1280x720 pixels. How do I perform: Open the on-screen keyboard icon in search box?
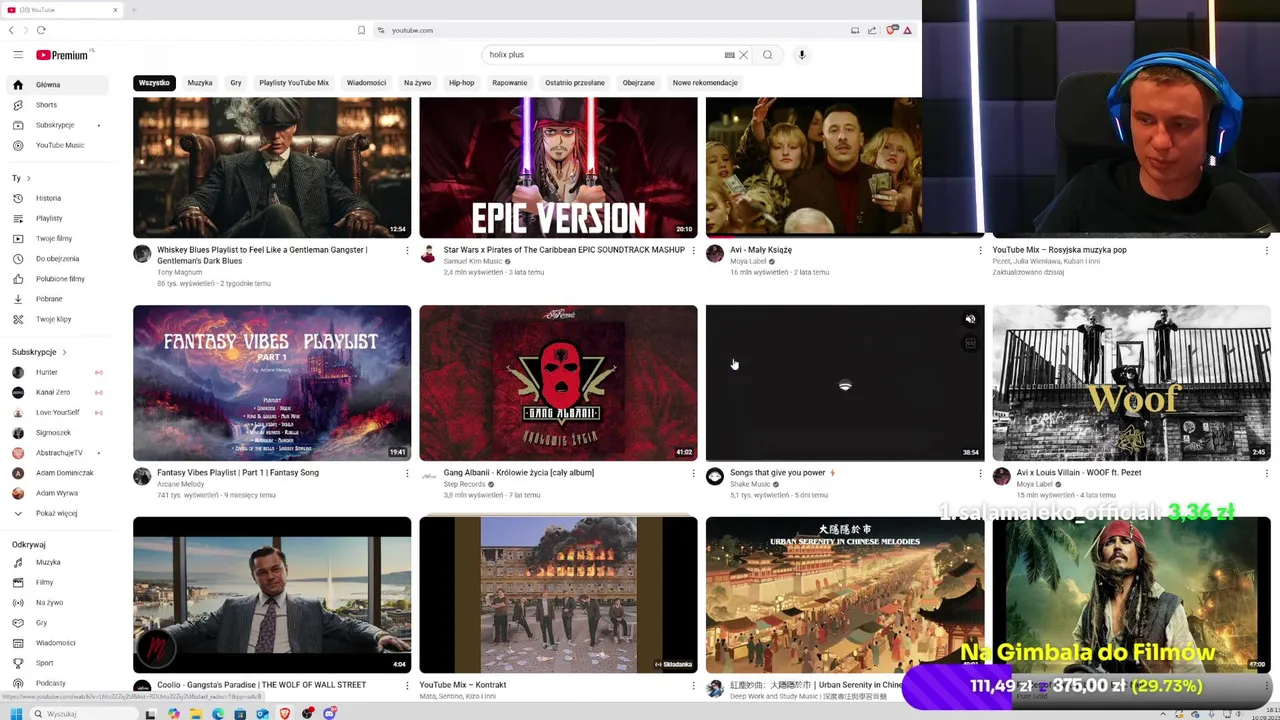pyautogui.click(x=729, y=55)
